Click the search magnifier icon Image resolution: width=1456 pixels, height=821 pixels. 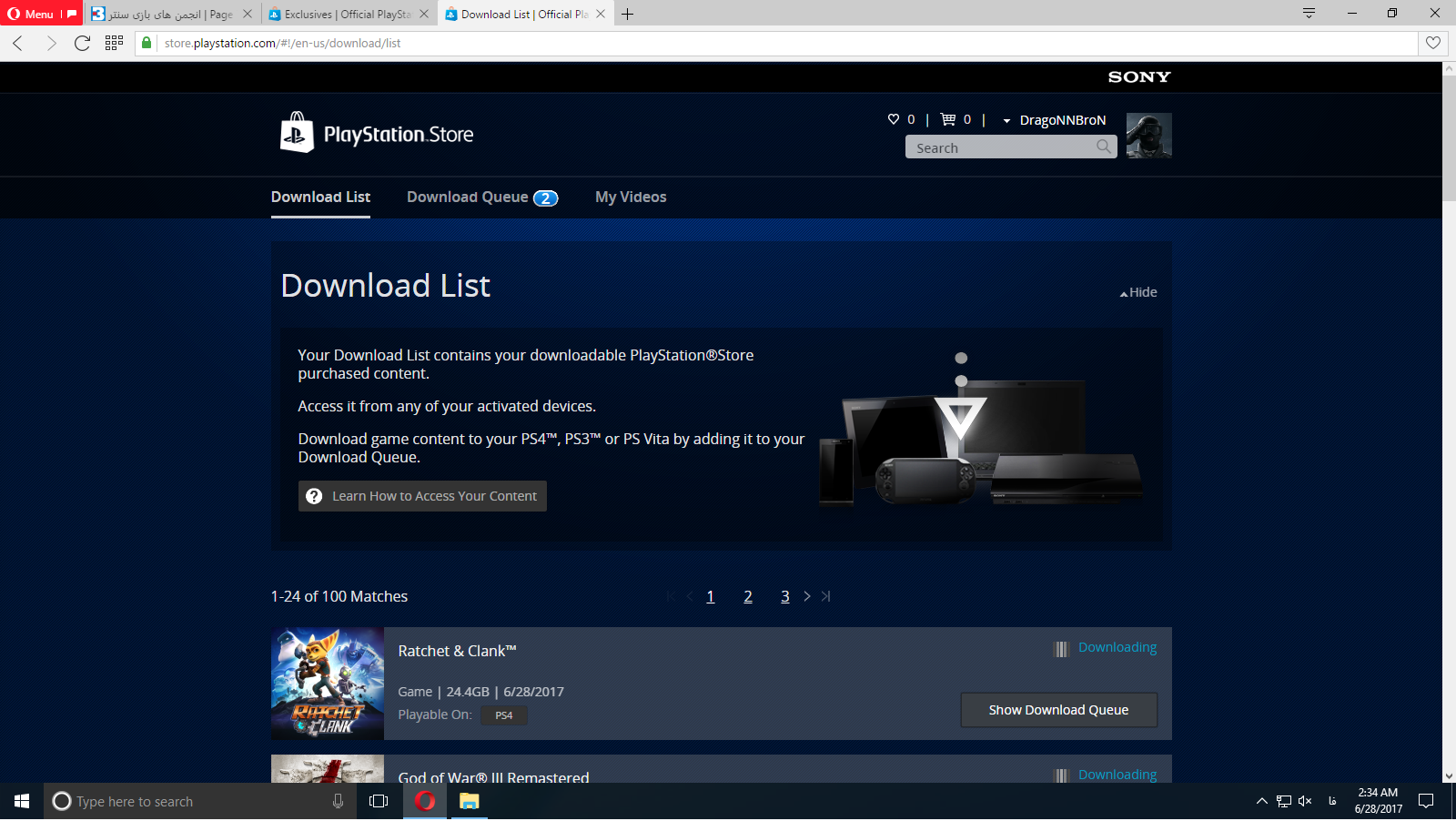(x=1104, y=147)
